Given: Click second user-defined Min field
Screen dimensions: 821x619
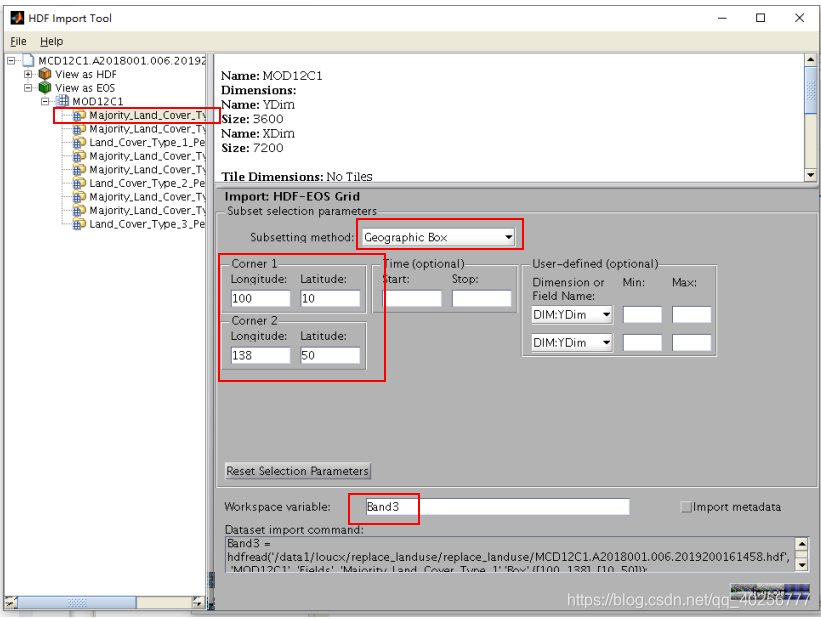Looking at the screenshot, I should tap(642, 343).
